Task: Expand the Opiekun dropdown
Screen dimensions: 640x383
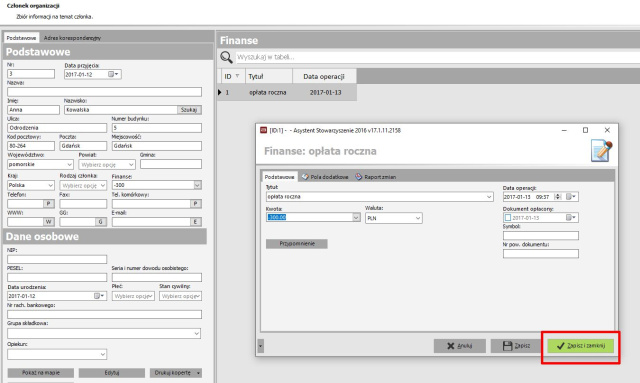Action: [102, 354]
